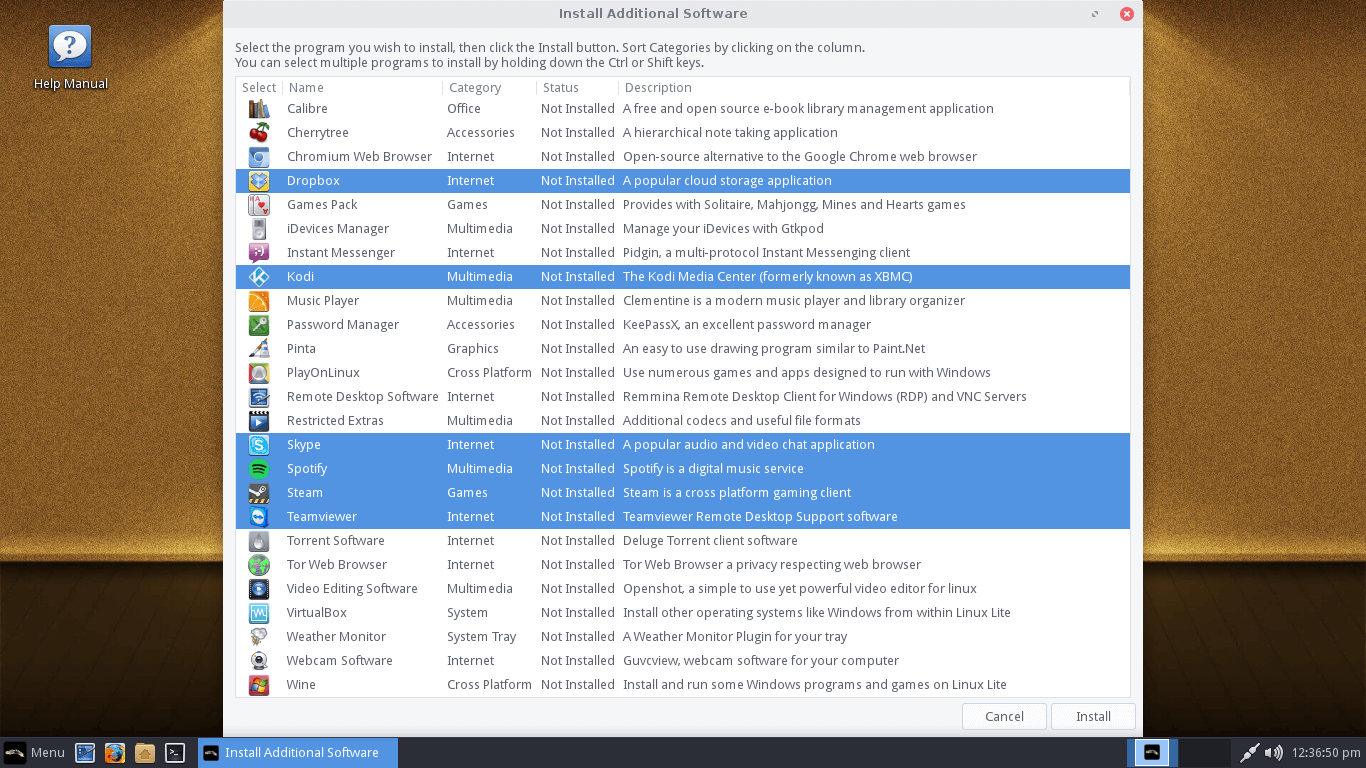This screenshot has width=1366, height=768.
Task: Open the Linux Lite Menu button
Action: coord(35,753)
